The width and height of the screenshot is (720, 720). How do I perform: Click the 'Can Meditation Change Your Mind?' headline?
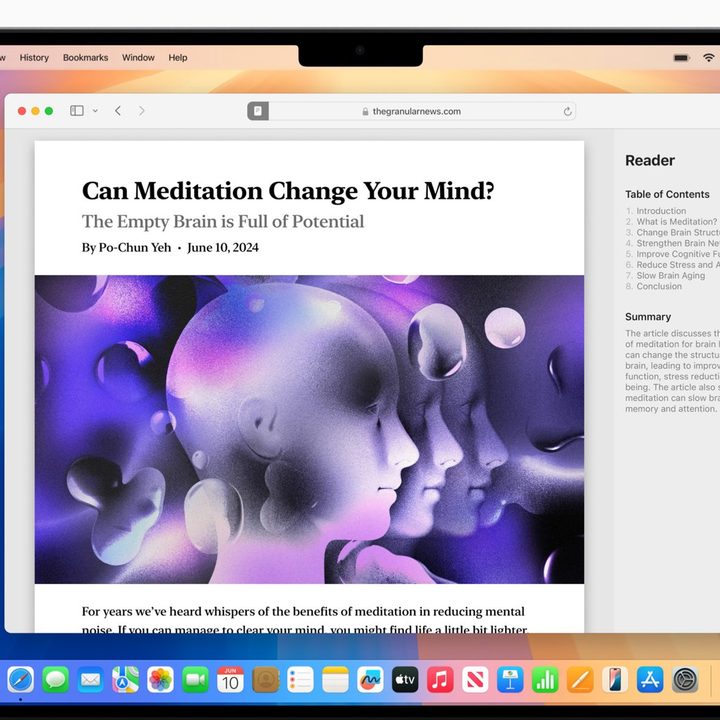(x=288, y=191)
